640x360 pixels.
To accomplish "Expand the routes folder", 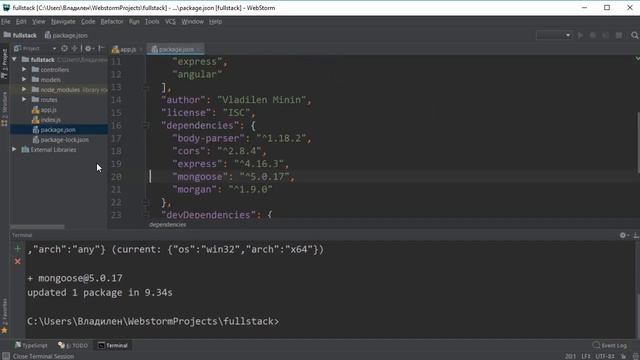I will (x=24, y=99).
